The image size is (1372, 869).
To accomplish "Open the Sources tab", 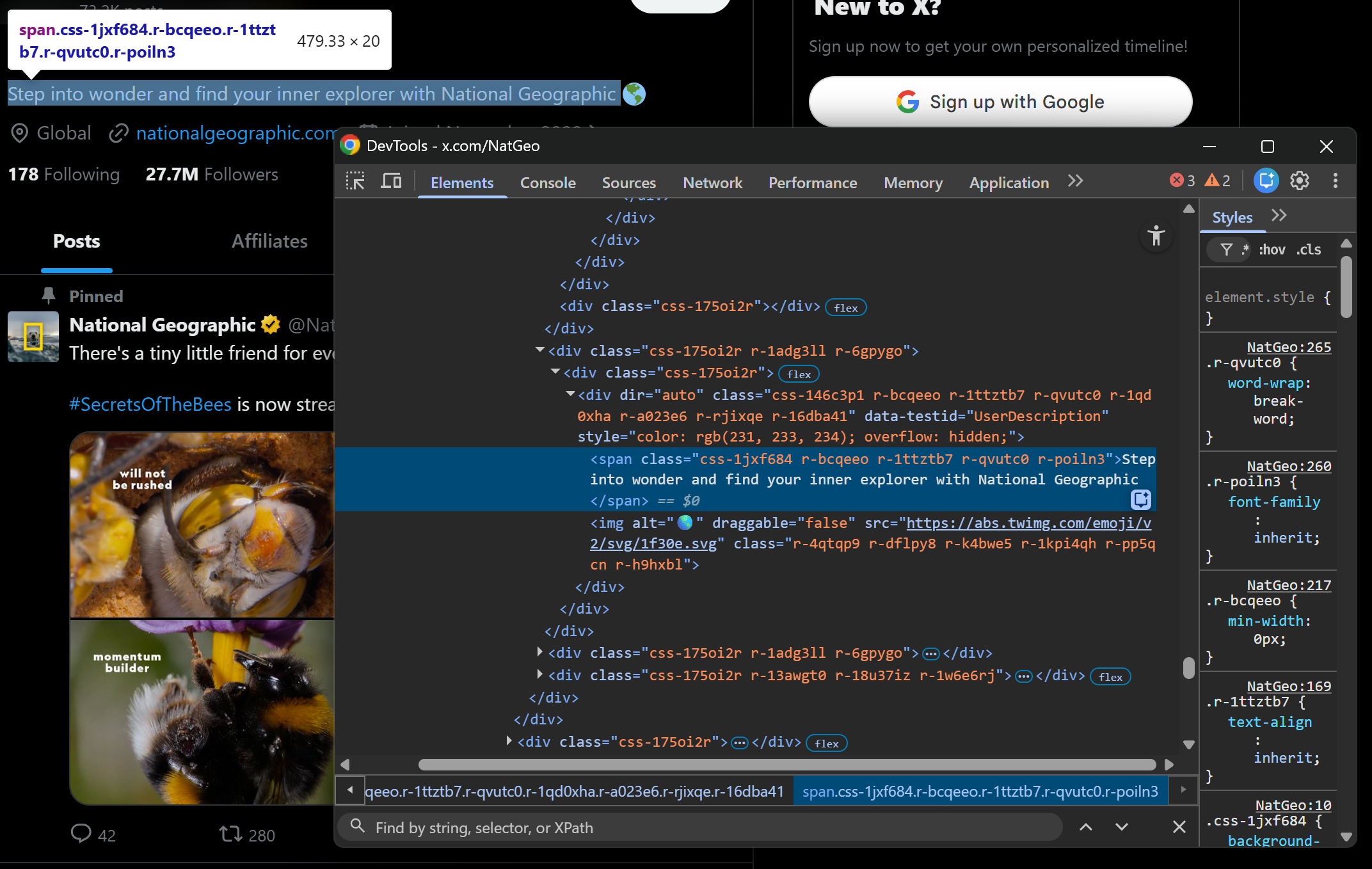I will [x=629, y=183].
